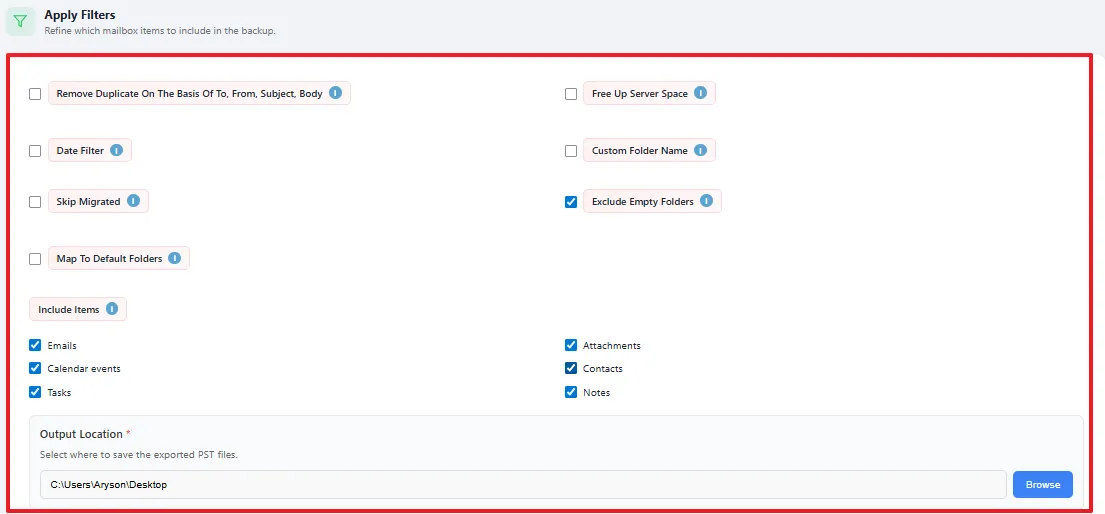This screenshot has height=514, width=1105.
Task: Click the Browse button
Action: point(1043,484)
